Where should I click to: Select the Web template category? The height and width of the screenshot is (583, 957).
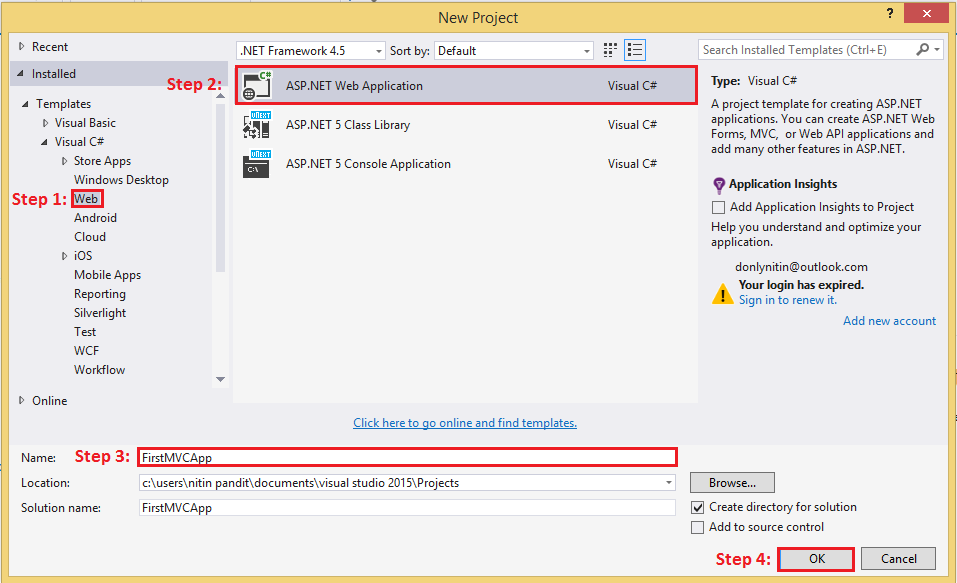86,198
